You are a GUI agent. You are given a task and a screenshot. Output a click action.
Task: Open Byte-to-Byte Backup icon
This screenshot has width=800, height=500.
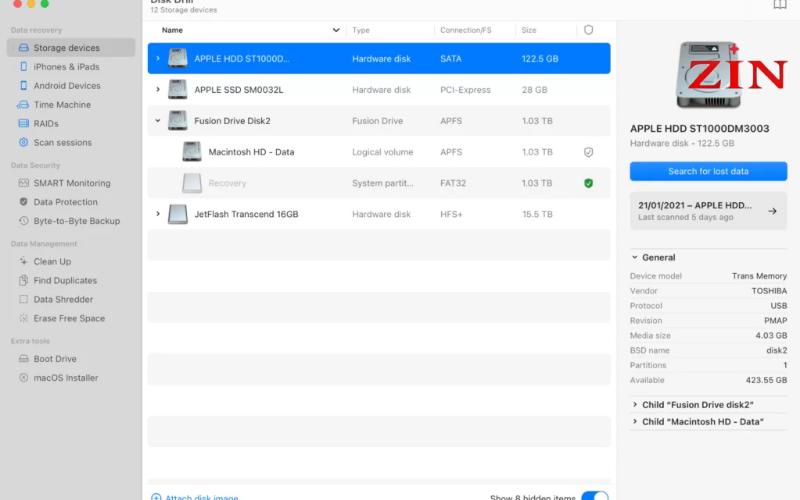[x=23, y=221]
